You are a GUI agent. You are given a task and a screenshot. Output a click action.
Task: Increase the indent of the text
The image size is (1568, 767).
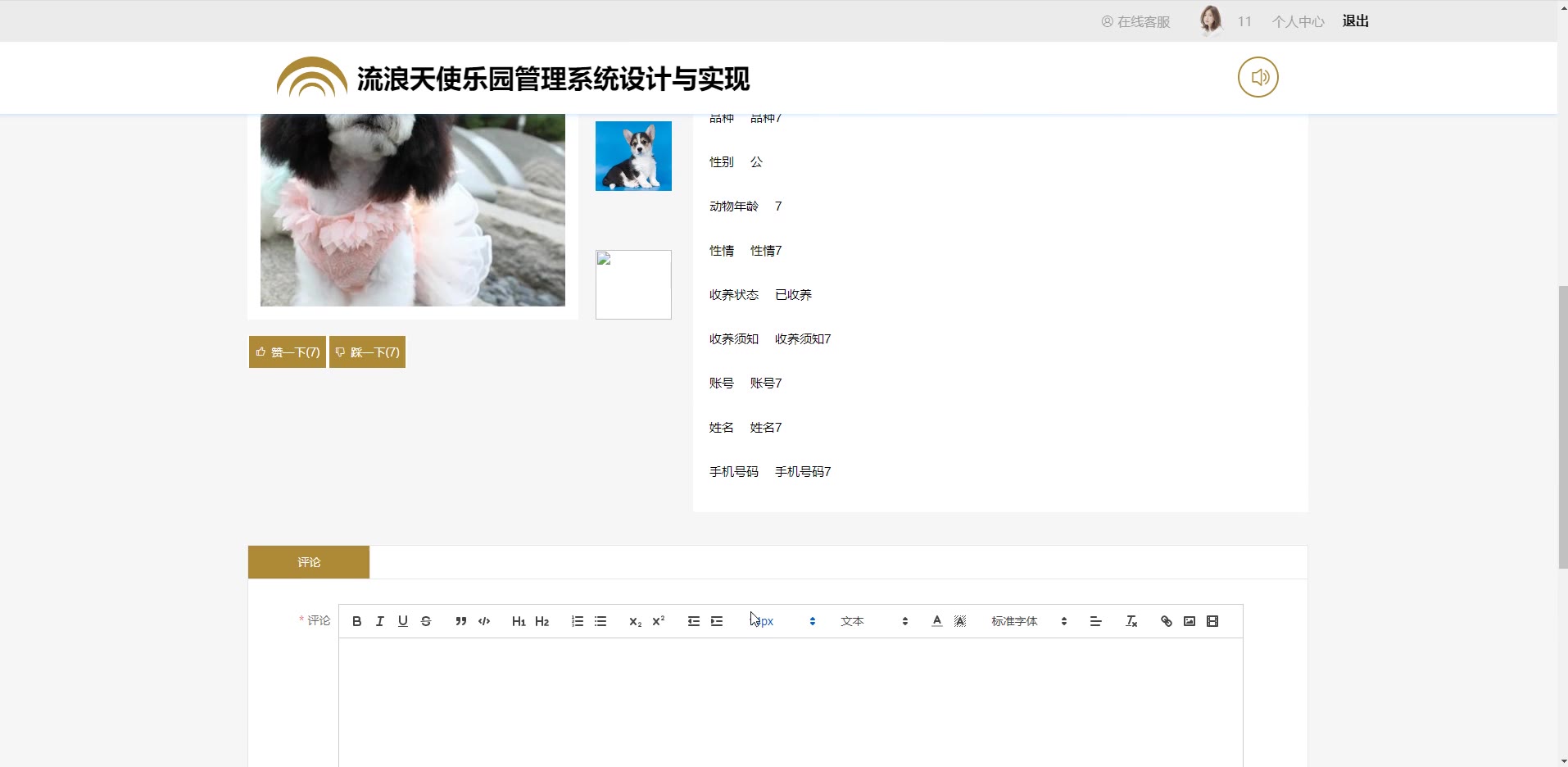pyautogui.click(x=717, y=621)
